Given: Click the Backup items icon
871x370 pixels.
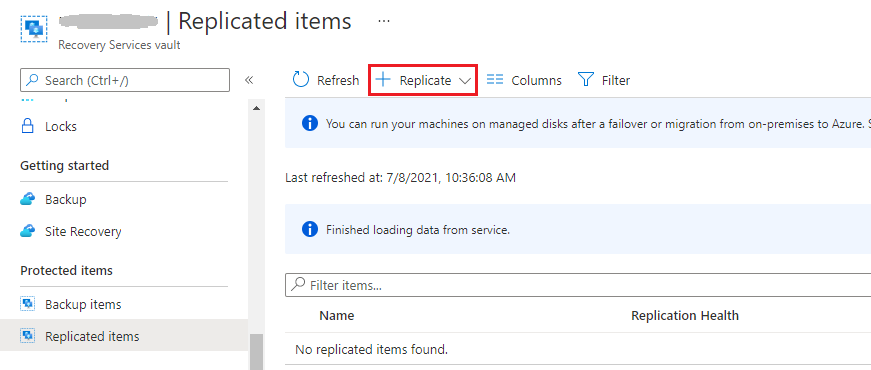Looking at the screenshot, I should coord(27,304).
